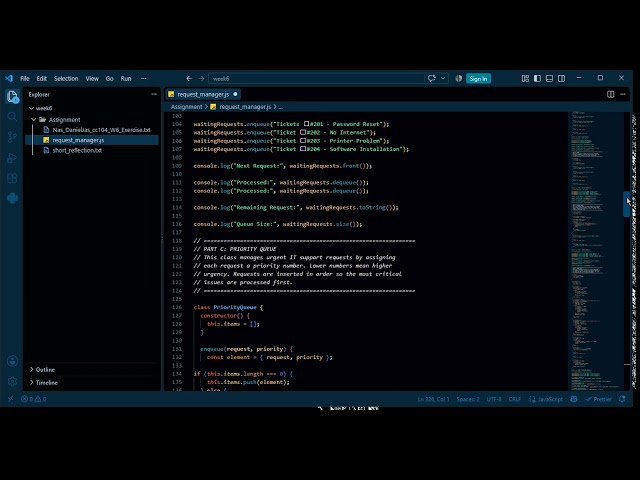
Task: Open the Extensions view
Action: pos(12,178)
